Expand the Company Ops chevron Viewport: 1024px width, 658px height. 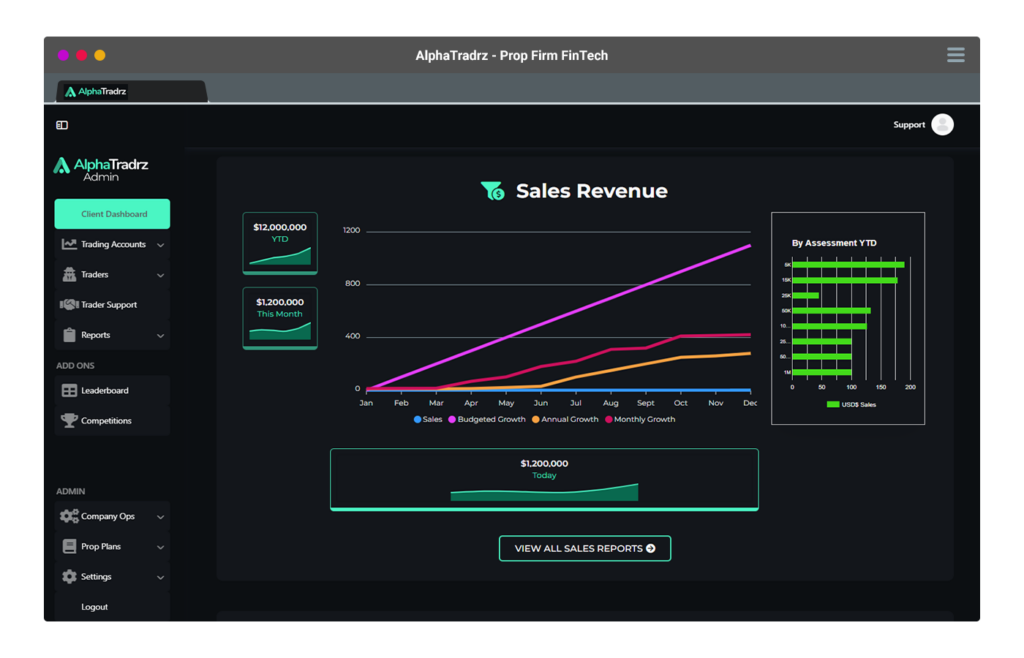[161, 517]
